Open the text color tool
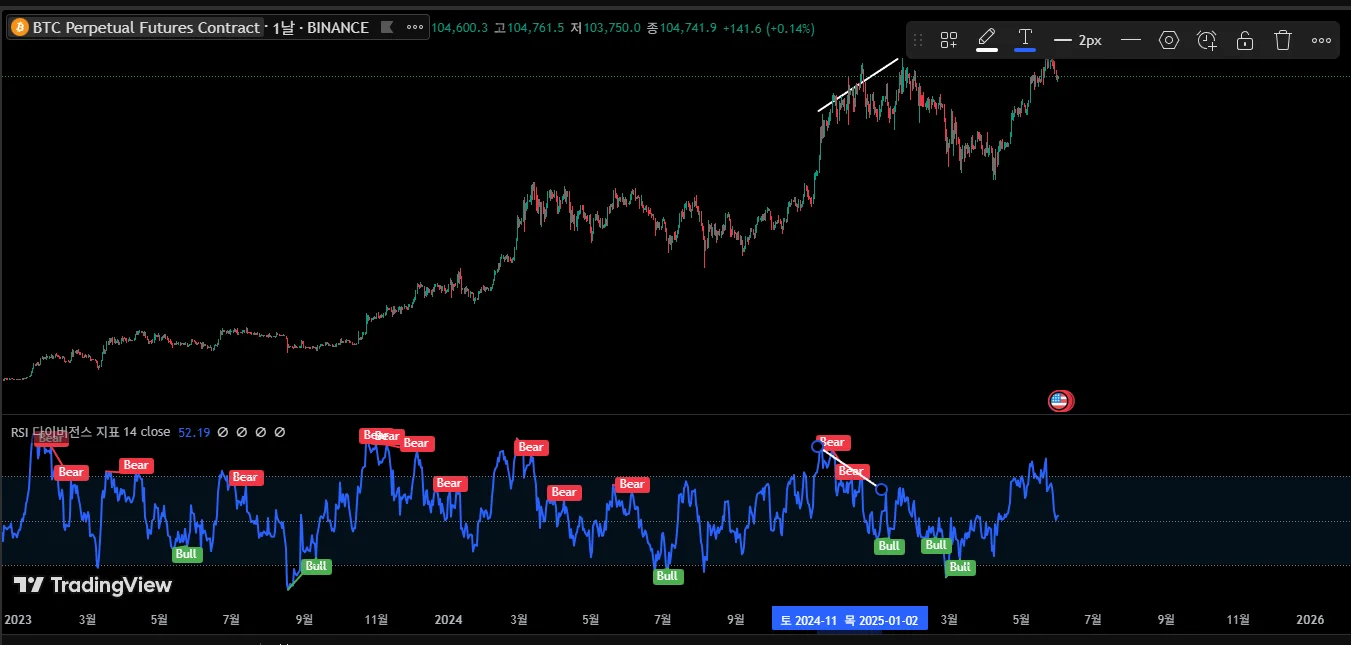 [x=1025, y=40]
